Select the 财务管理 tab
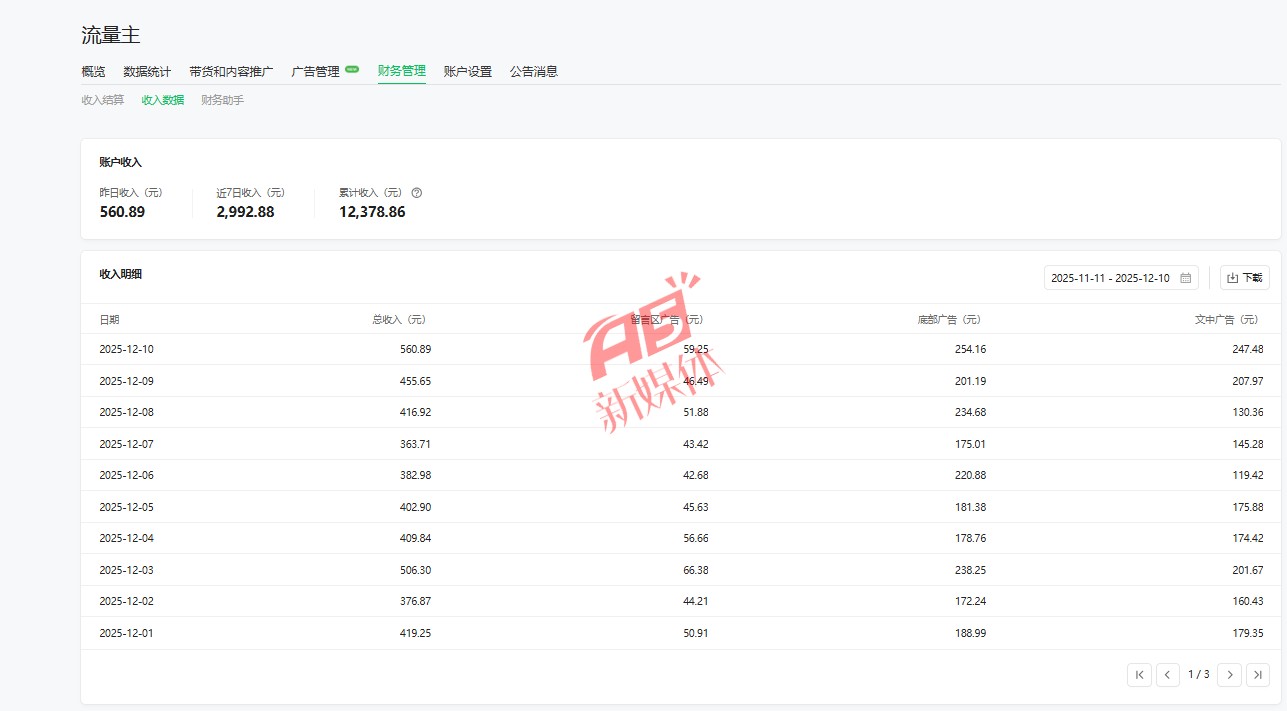Screen dimensions: 1287x711 click(401, 71)
